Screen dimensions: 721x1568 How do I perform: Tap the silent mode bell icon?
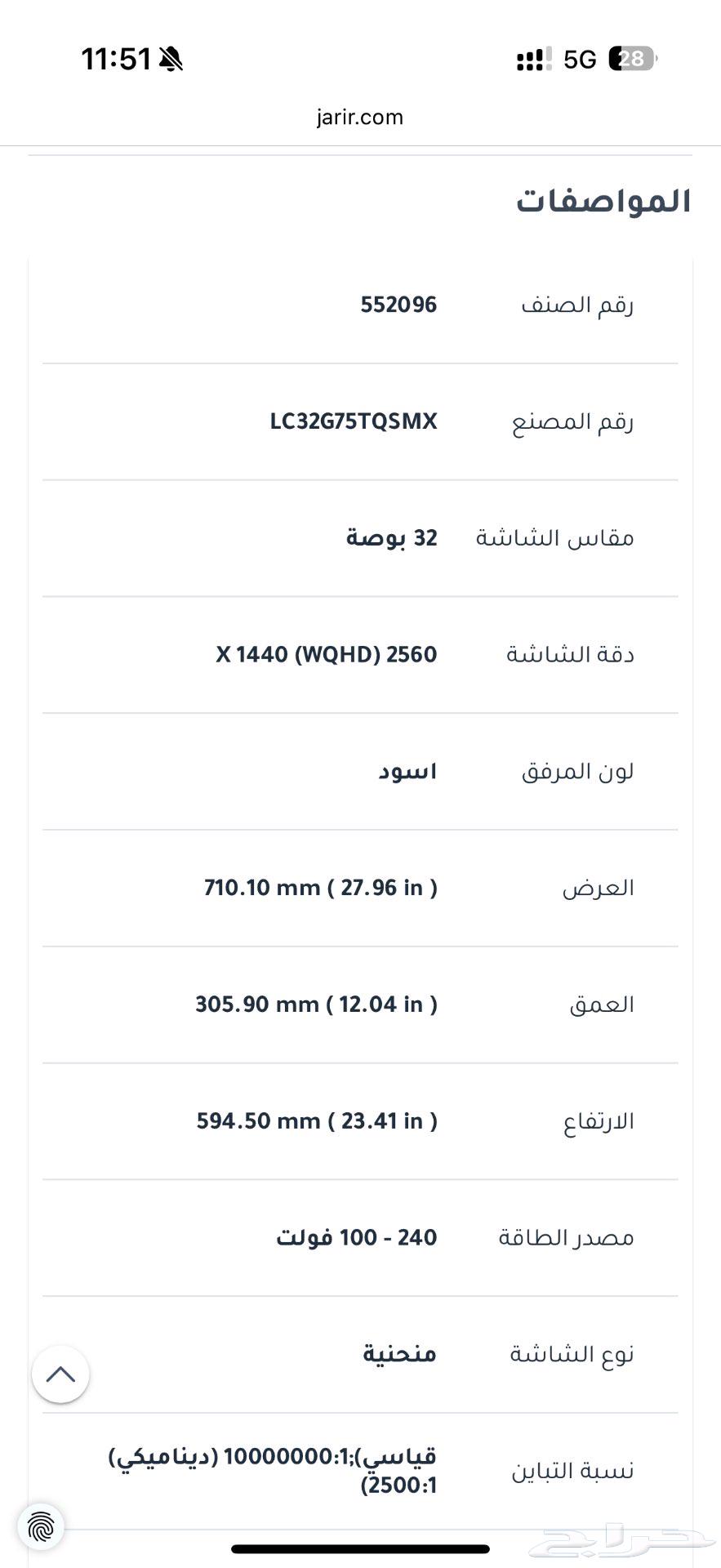(x=171, y=60)
